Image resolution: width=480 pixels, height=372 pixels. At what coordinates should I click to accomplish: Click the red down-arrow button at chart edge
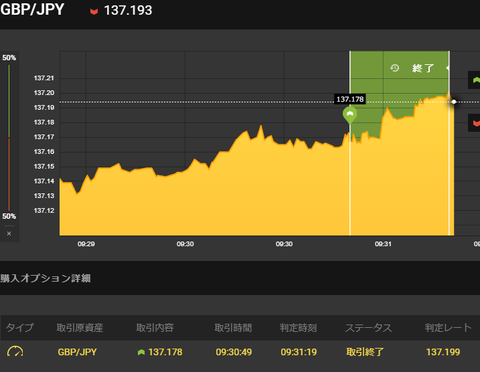(x=475, y=123)
